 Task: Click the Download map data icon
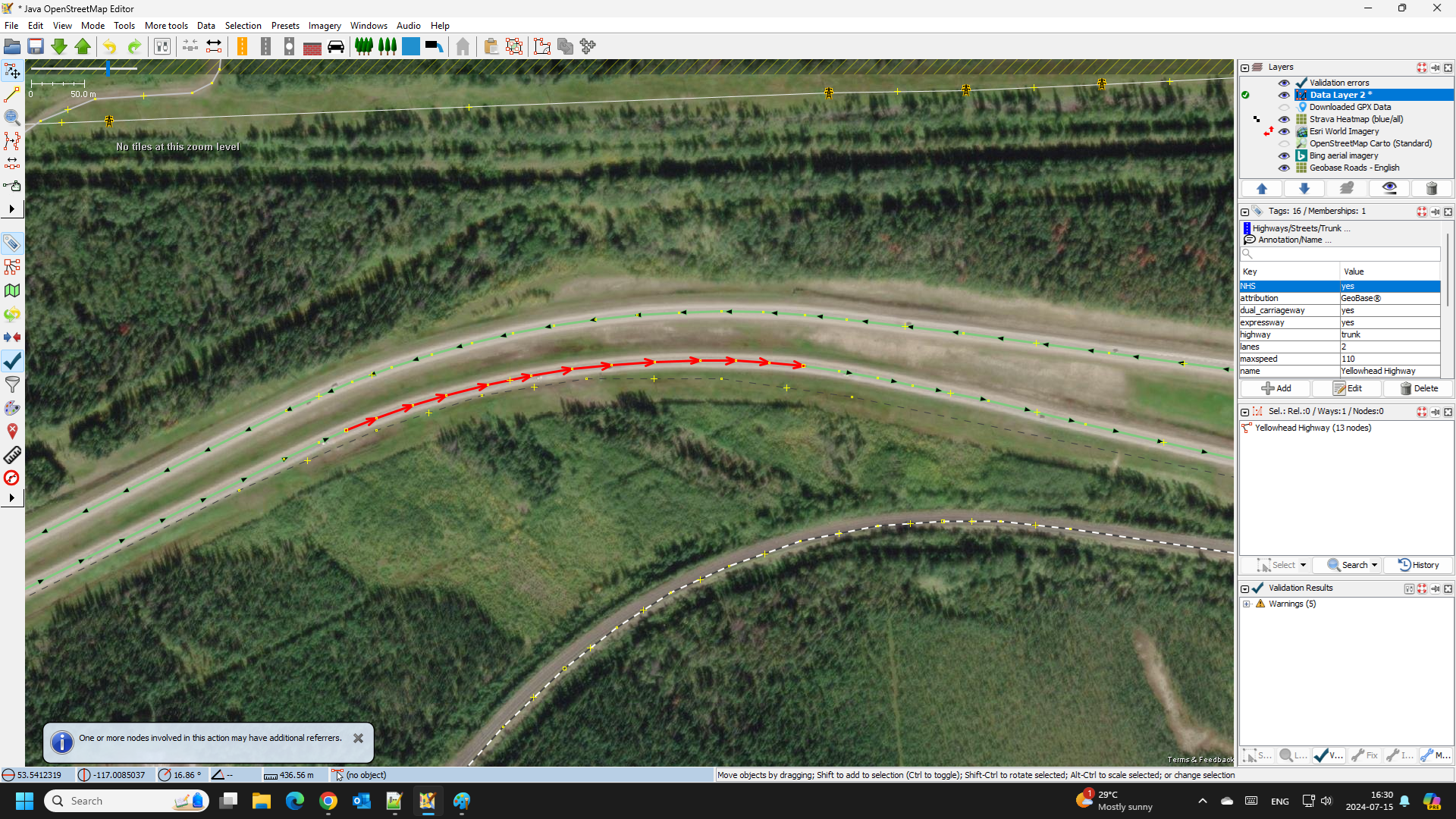coord(59,47)
